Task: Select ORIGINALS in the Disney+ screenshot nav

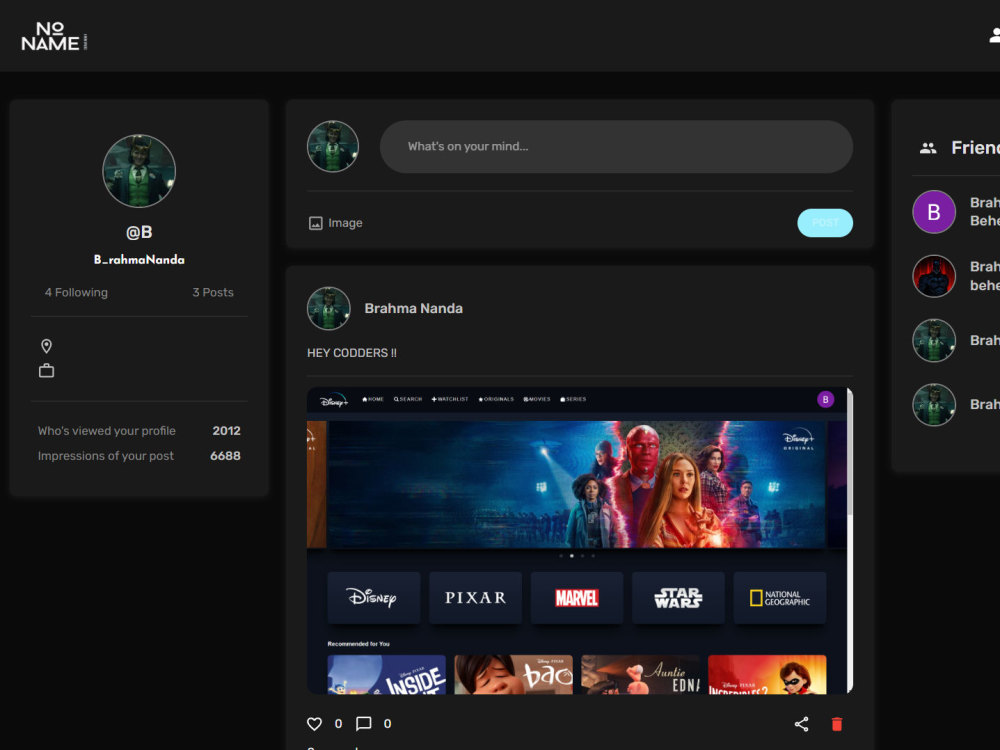Action: click(496, 399)
